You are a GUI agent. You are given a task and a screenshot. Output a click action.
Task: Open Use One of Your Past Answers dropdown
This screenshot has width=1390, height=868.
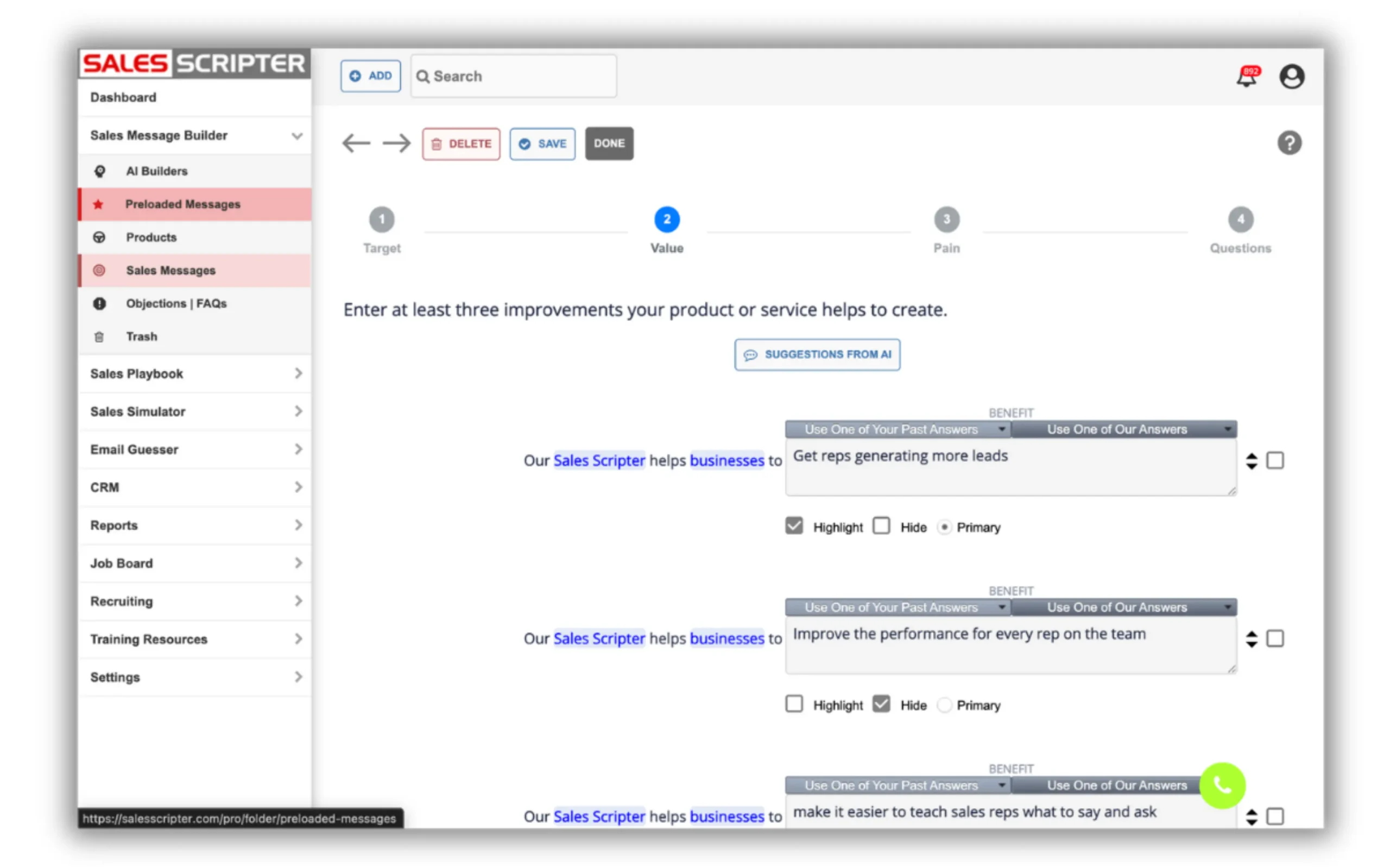click(898, 429)
